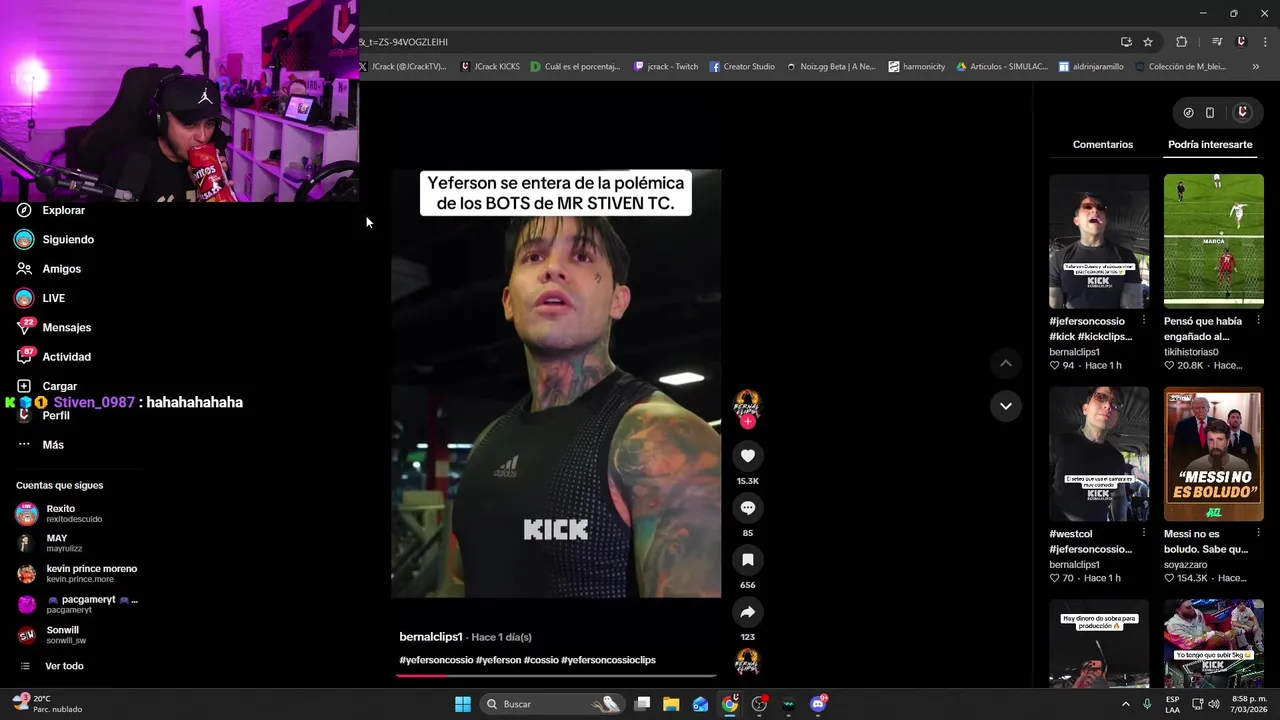This screenshot has width=1280, height=720.
Task: Open the Sonwill account
Action: 51,635
